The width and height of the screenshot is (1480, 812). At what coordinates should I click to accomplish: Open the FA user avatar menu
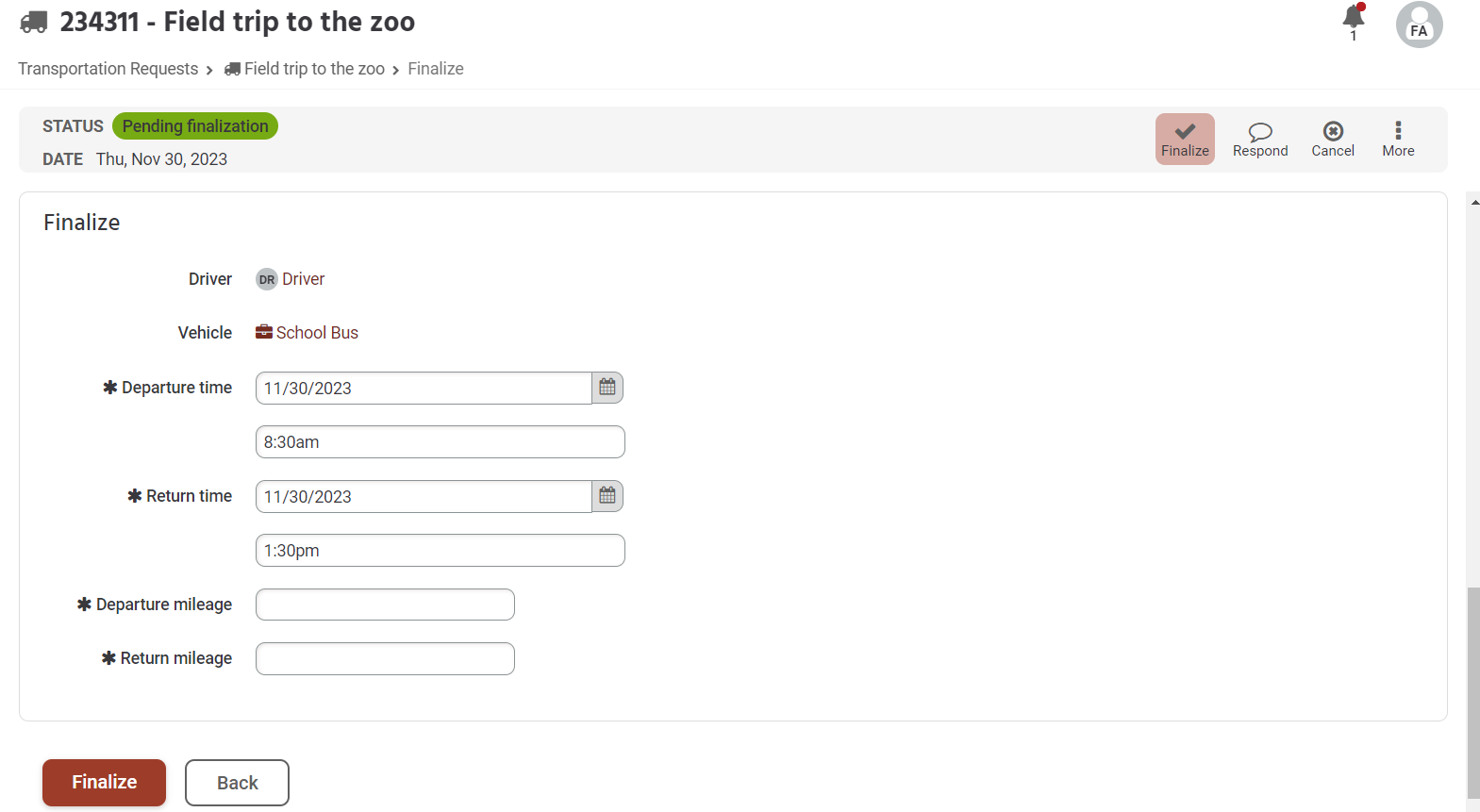pos(1419,25)
